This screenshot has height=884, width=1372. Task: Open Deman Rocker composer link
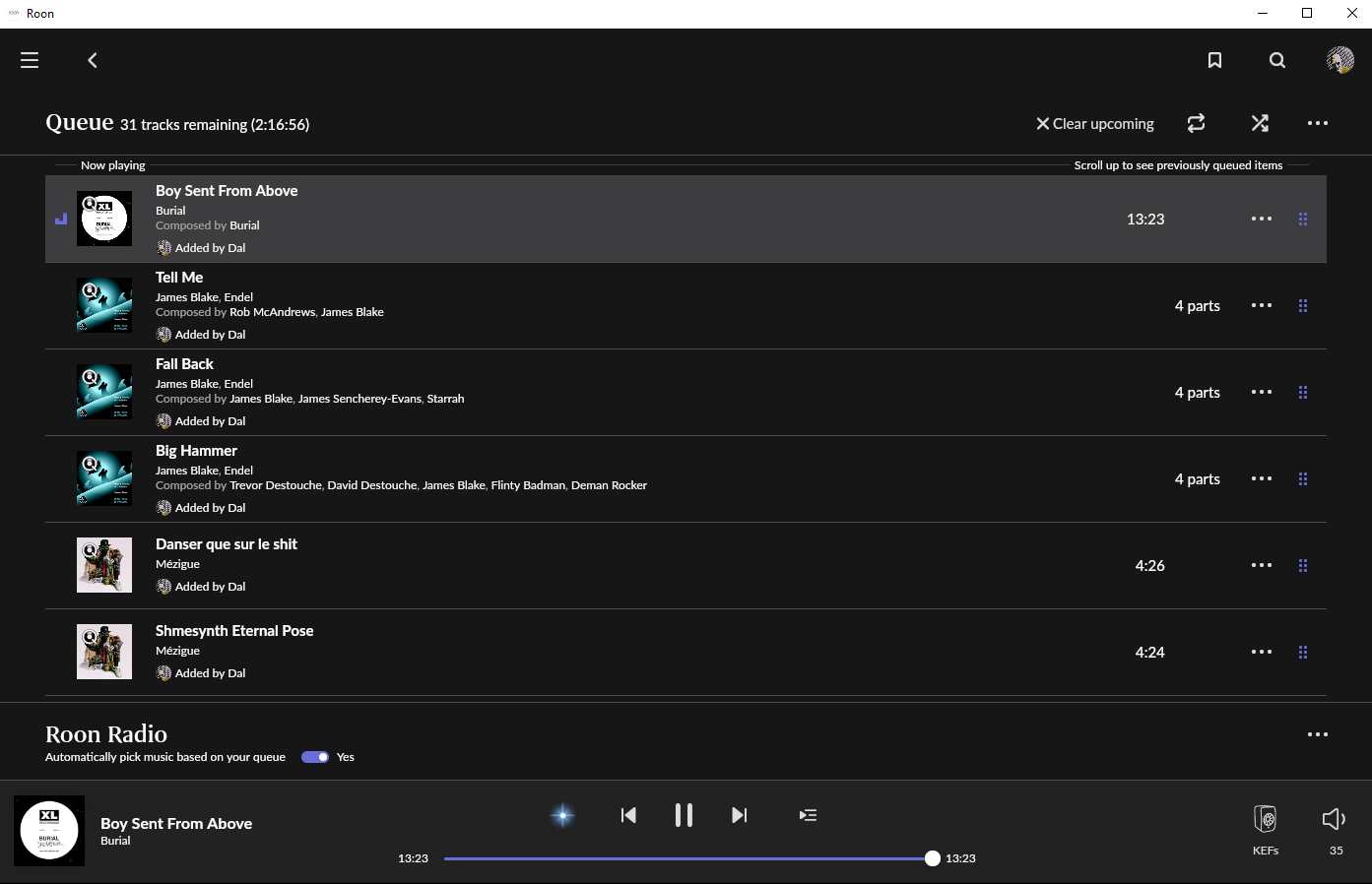coord(609,485)
